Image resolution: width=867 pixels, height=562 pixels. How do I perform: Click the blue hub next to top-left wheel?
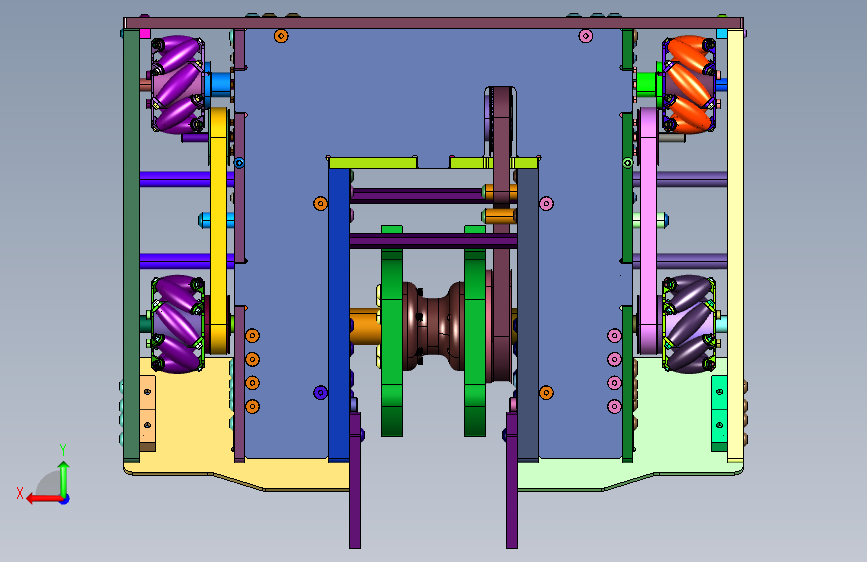pyautogui.click(x=219, y=84)
